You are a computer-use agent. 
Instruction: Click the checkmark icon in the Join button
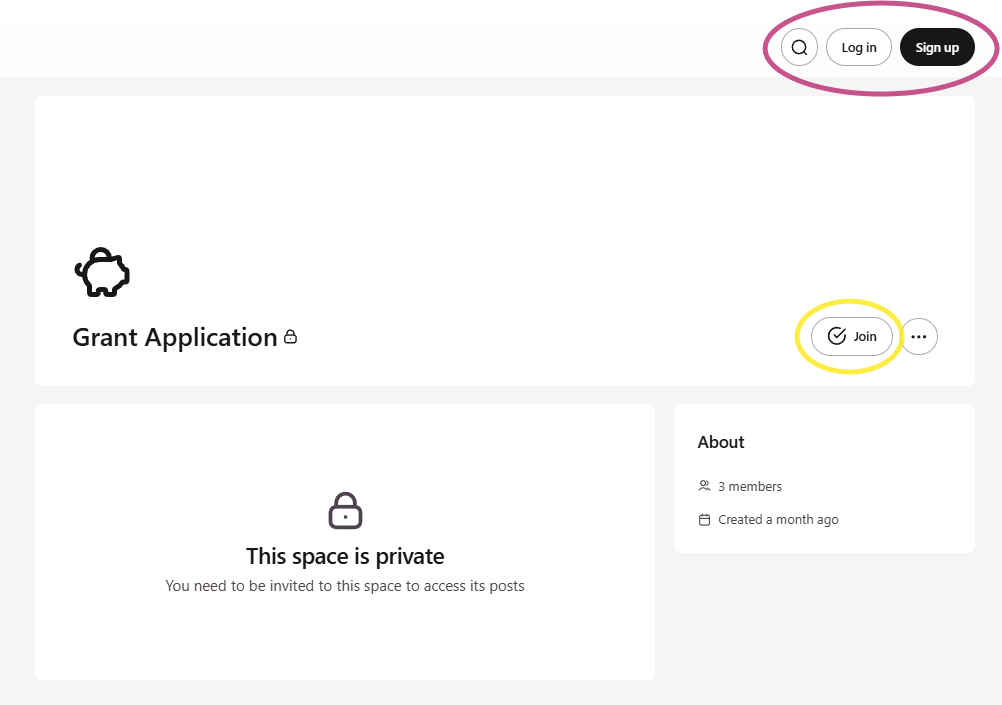837,337
